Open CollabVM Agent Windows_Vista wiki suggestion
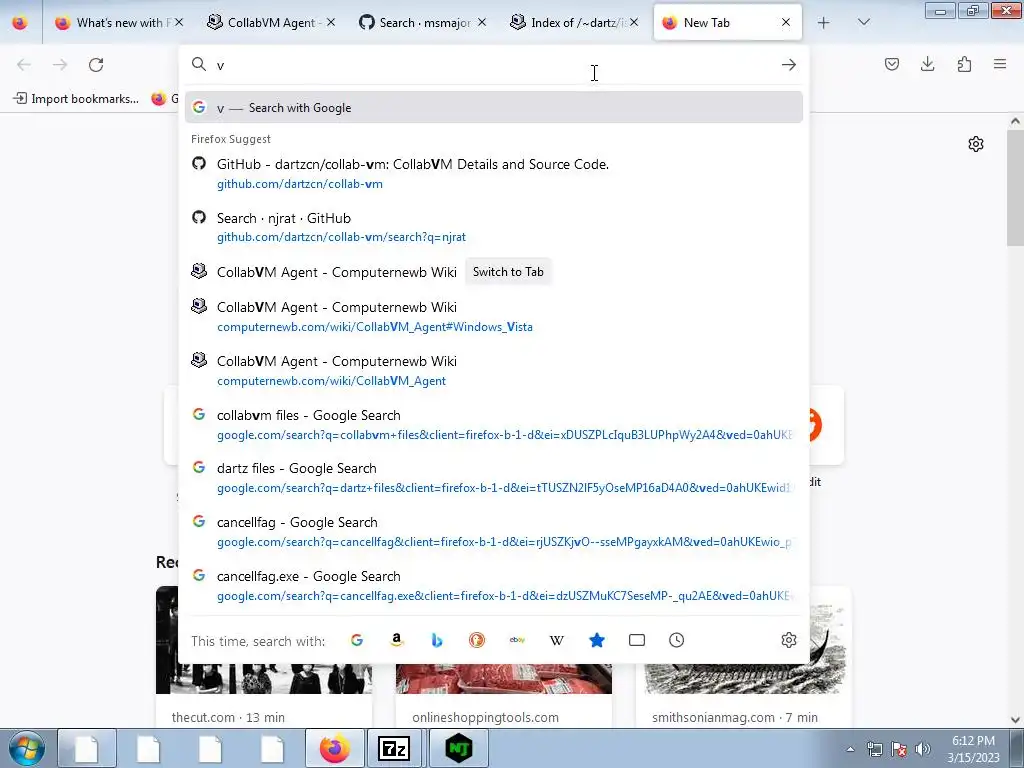Screen dimensions: 1024x768 (x=493, y=316)
